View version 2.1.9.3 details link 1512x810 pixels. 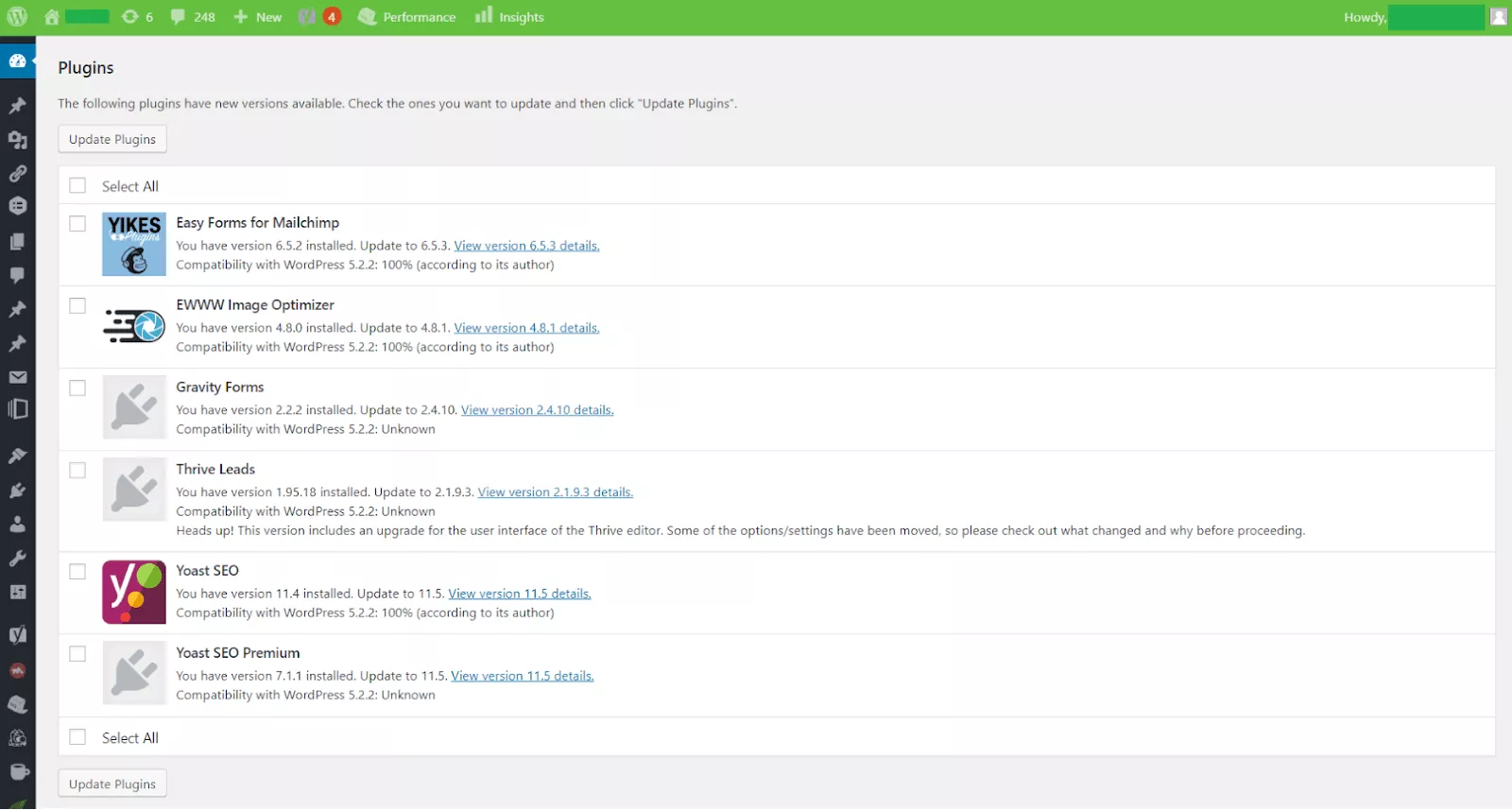556,492
